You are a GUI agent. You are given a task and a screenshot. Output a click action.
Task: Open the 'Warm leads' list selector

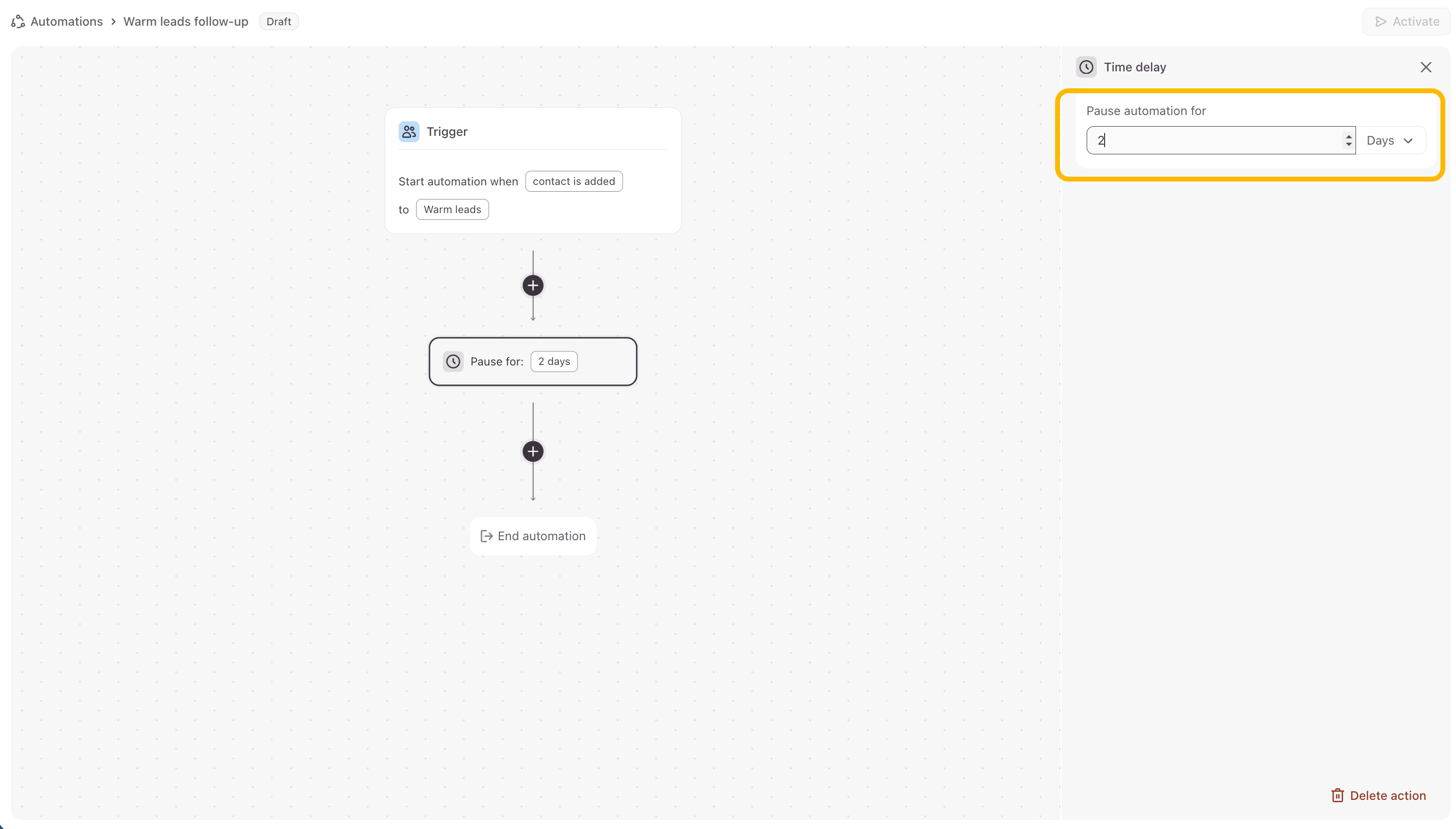452,210
